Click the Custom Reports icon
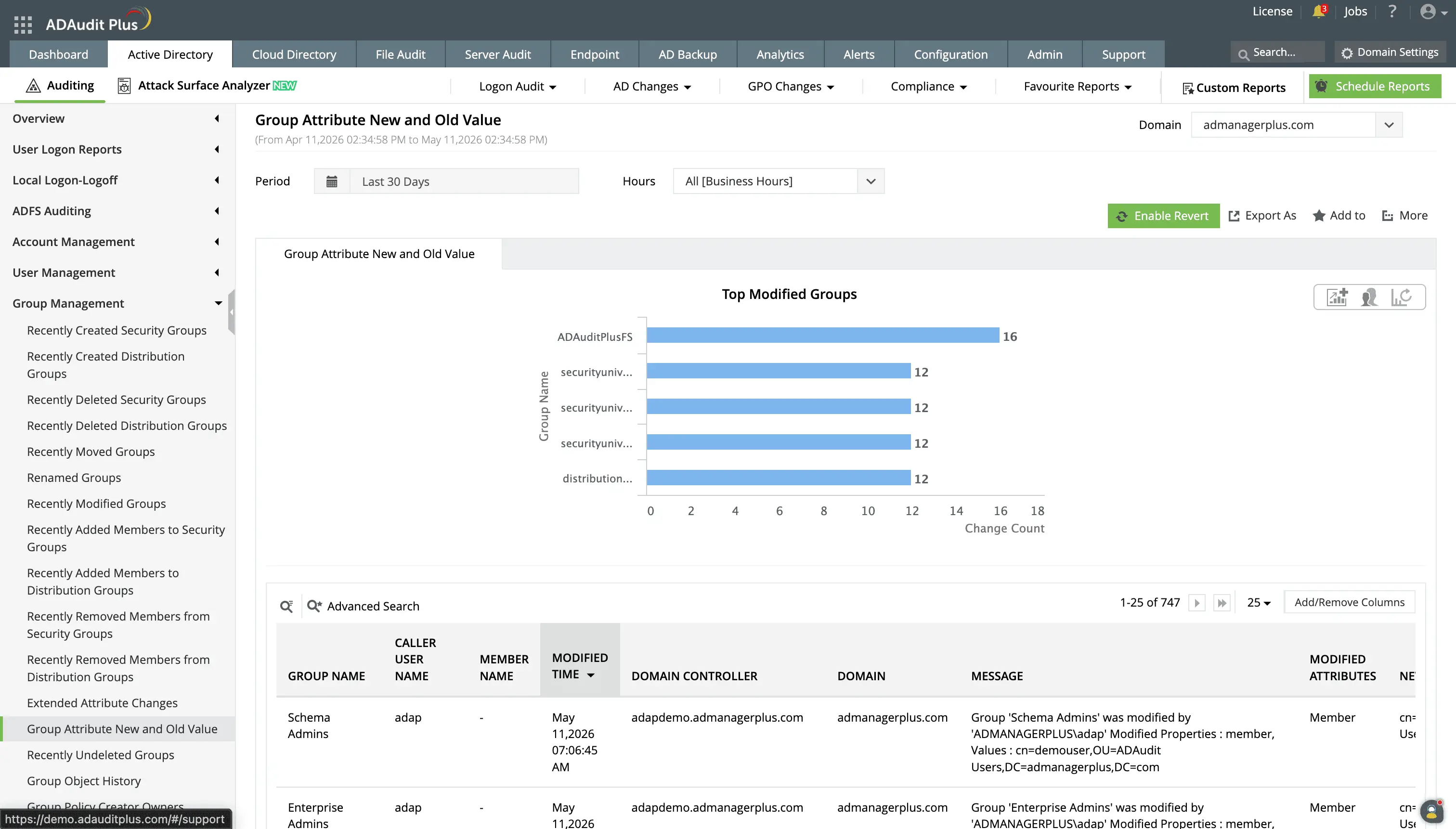The image size is (1456, 829). (x=1188, y=88)
